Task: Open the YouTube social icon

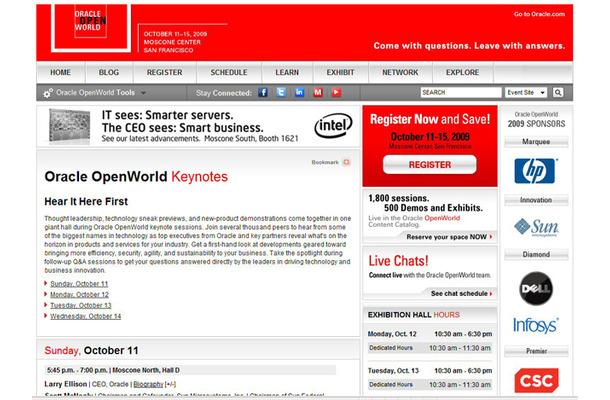Action: coord(336,93)
